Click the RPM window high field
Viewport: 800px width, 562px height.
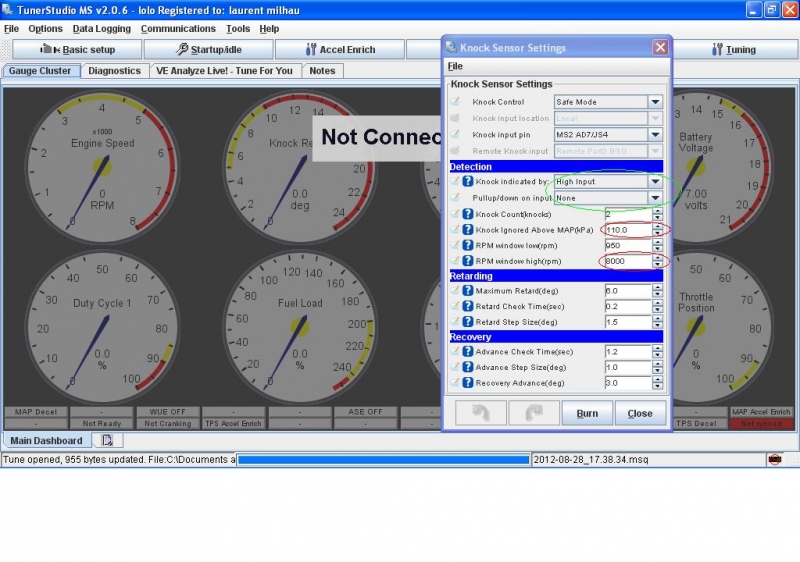[x=628, y=261]
